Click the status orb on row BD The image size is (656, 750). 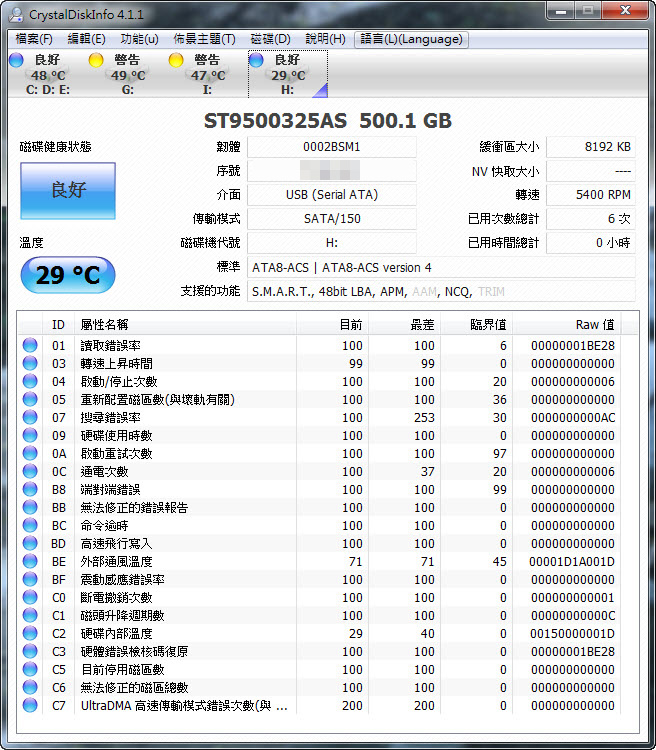(30, 543)
